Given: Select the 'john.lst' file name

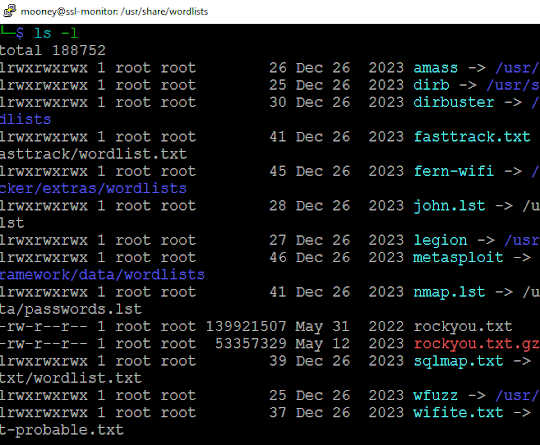Looking at the screenshot, I should pos(449,206).
